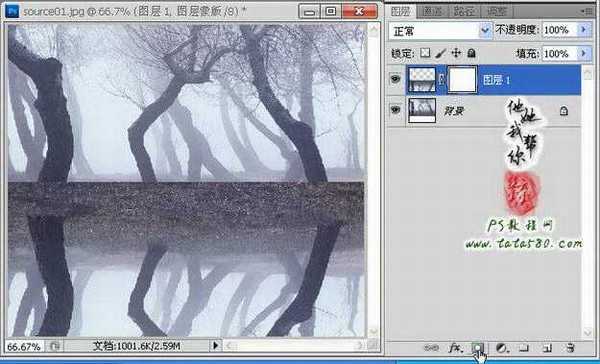The image size is (600, 364).
Task: Click the link layers icon in Layers panel footer
Action: [431, 348]
